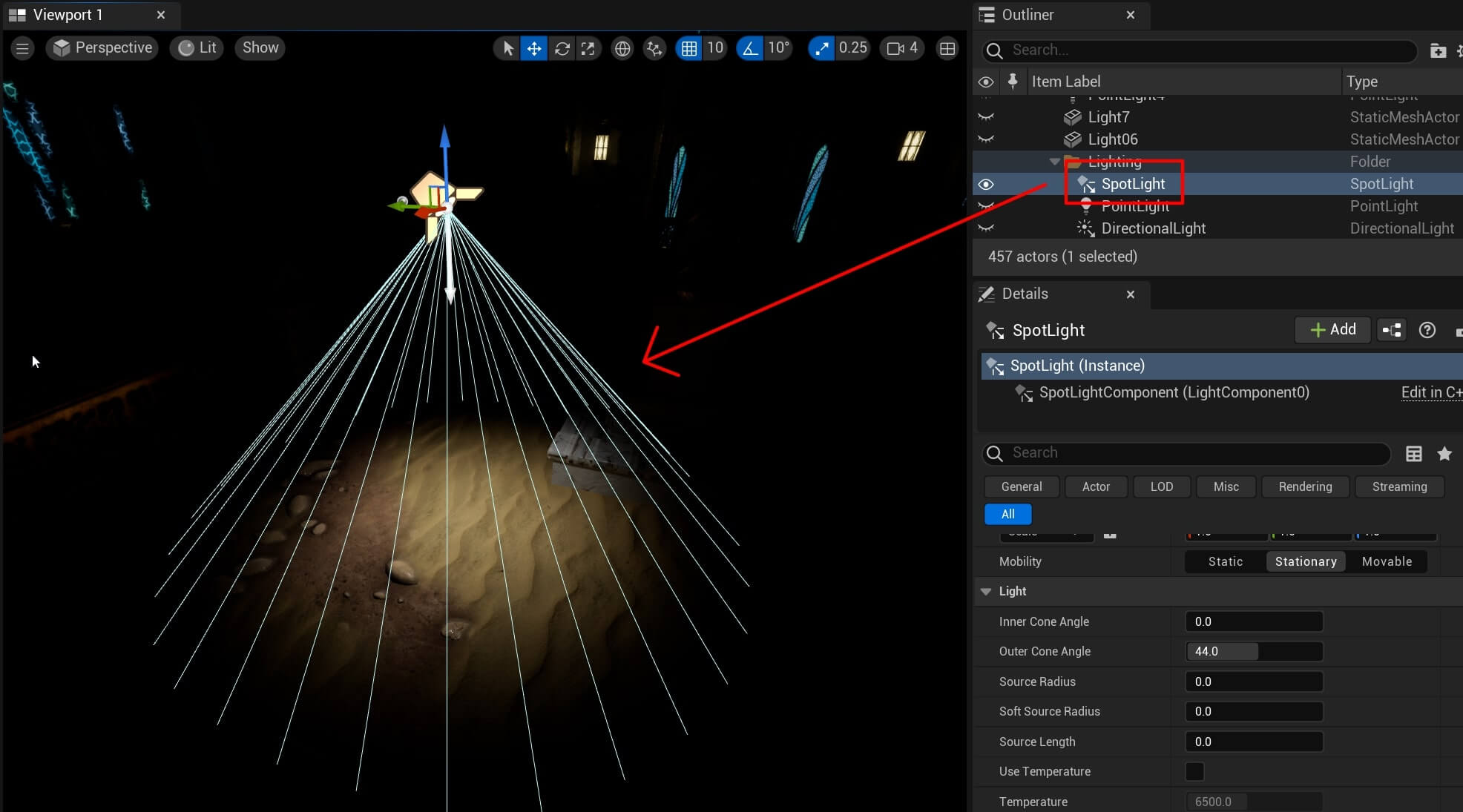The image size is (1463, 812).
Task: Toggle visibility eye icon for SpotLight
Action: (986, 183)
